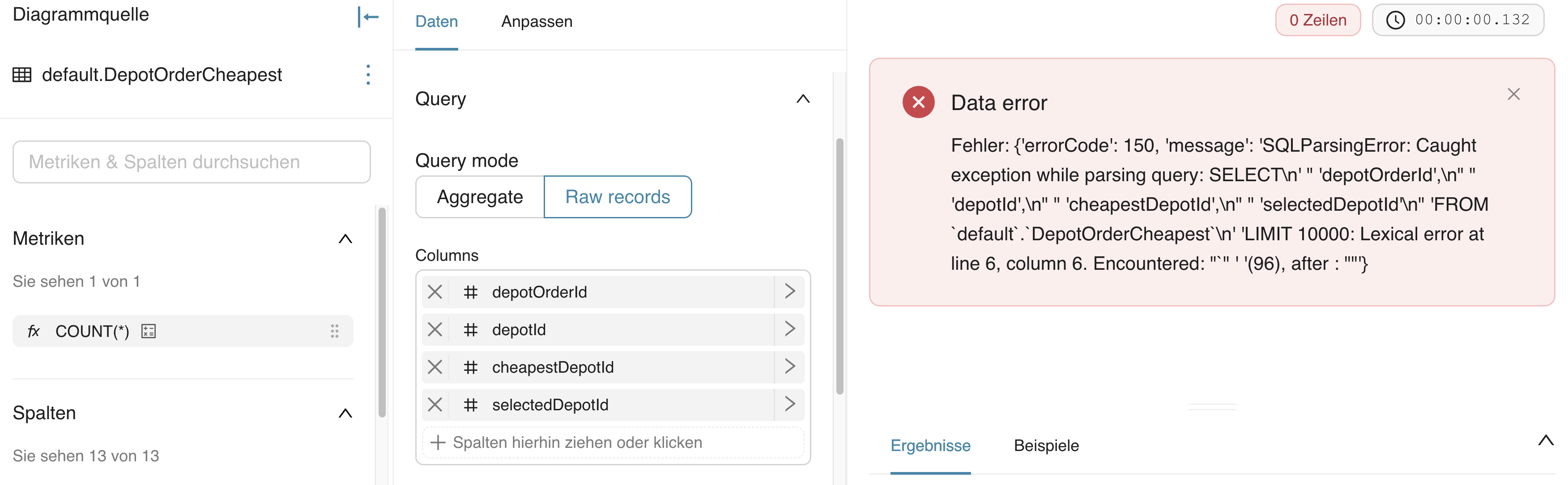Screen dimensions: 1568x485
Task: Dismiss the Data error message
Action: [x=1513, y=94]
